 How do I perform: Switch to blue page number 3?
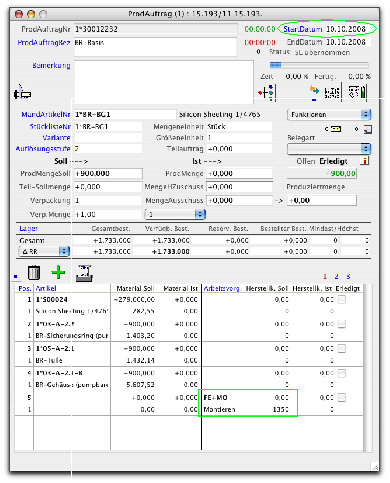(348, 276)
